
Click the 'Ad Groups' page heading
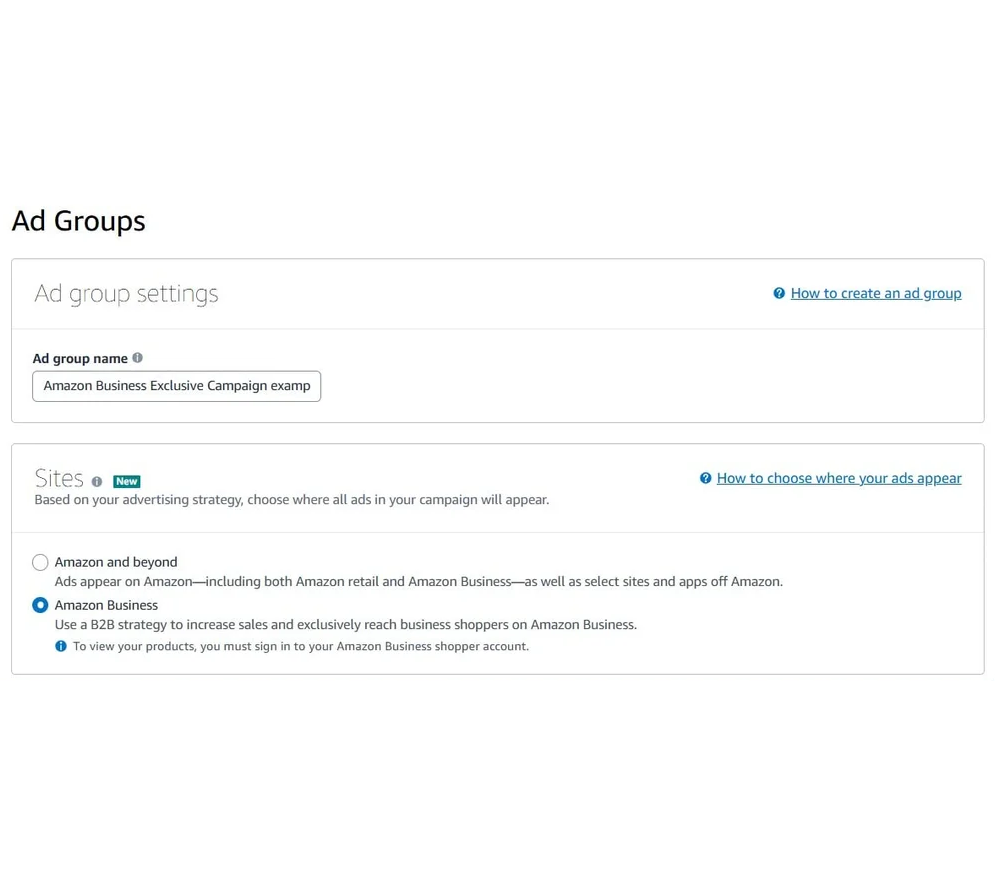[x=78, y=220]
